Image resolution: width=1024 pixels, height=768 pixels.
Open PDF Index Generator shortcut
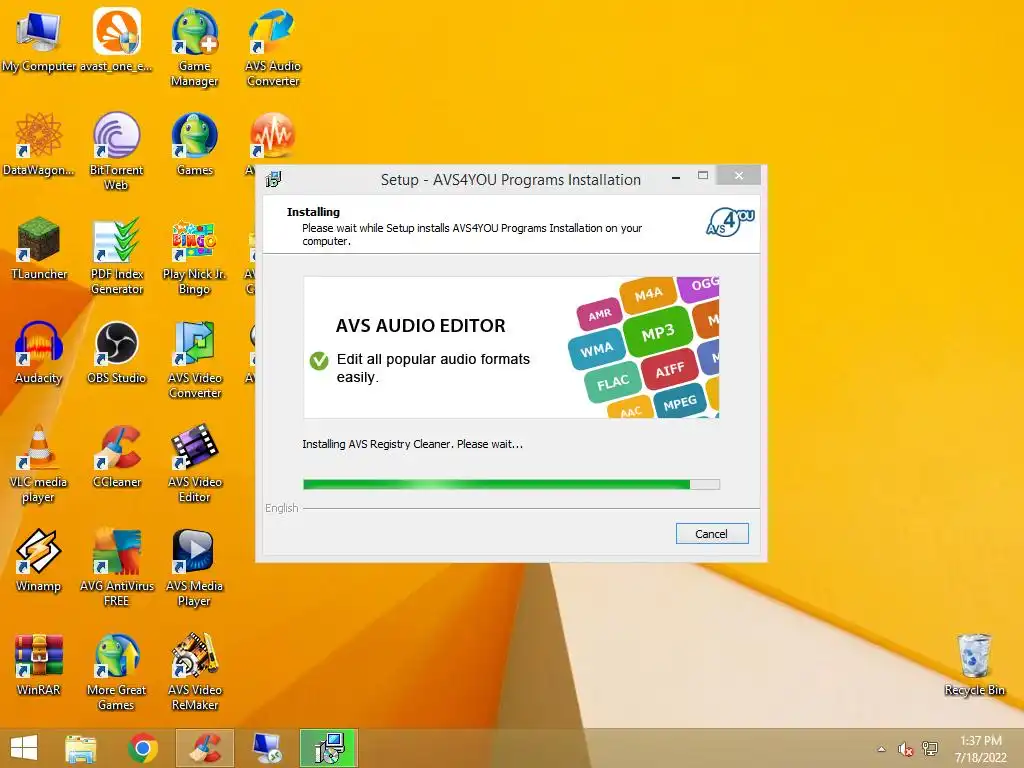coord(116,255)
